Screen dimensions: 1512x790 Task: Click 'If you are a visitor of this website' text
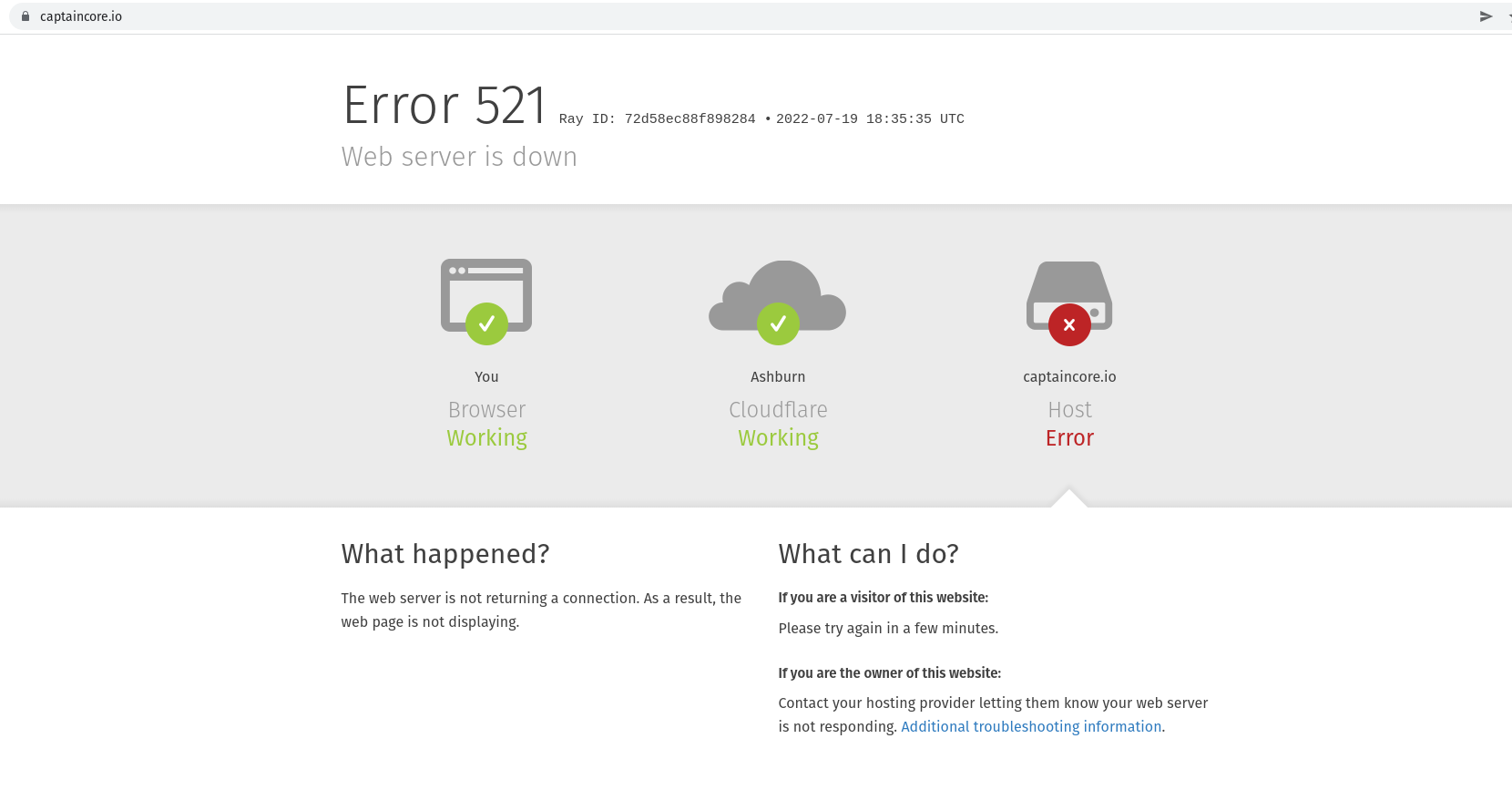[884, 598]
